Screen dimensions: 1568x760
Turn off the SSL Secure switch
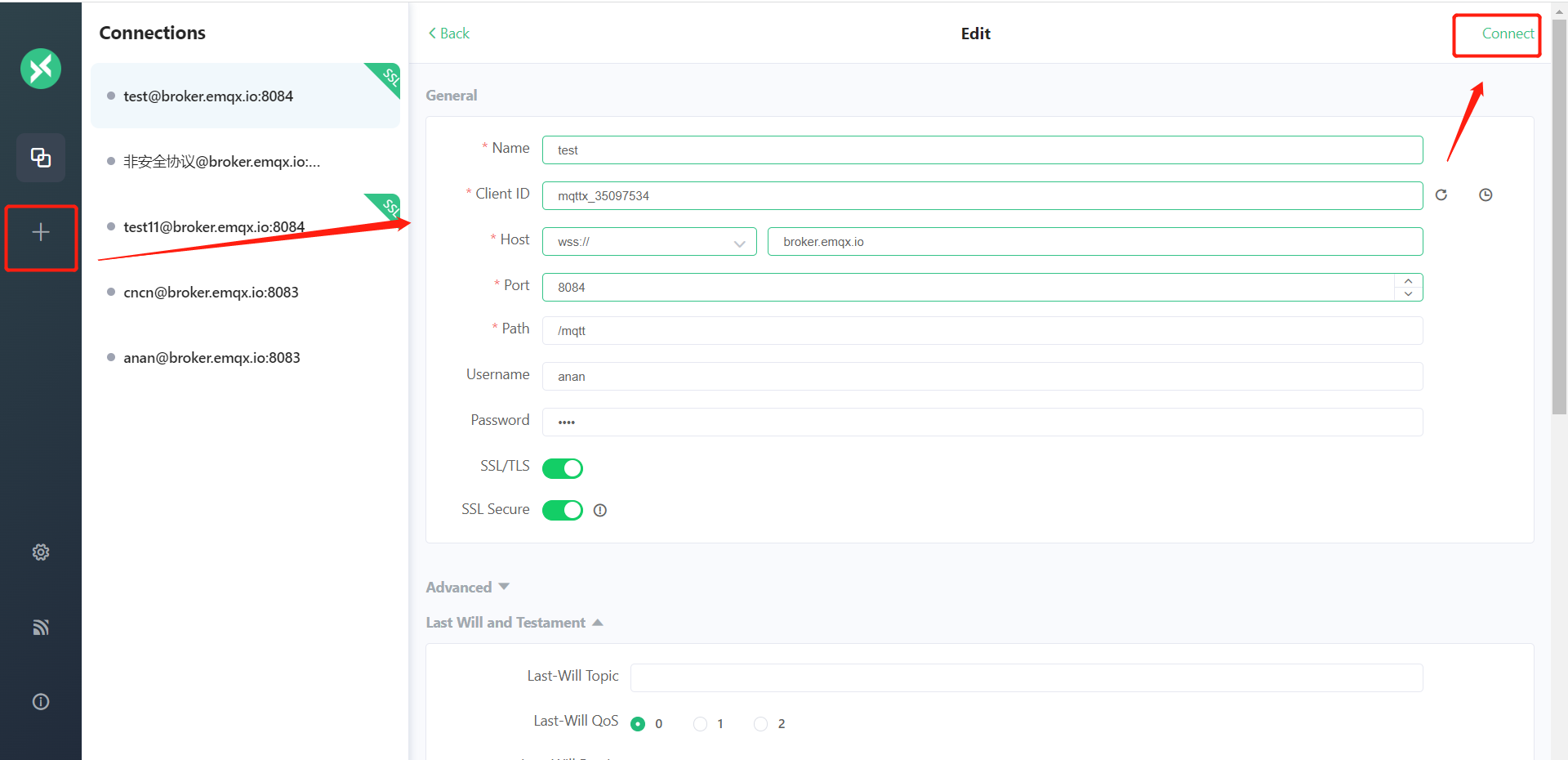563,510
